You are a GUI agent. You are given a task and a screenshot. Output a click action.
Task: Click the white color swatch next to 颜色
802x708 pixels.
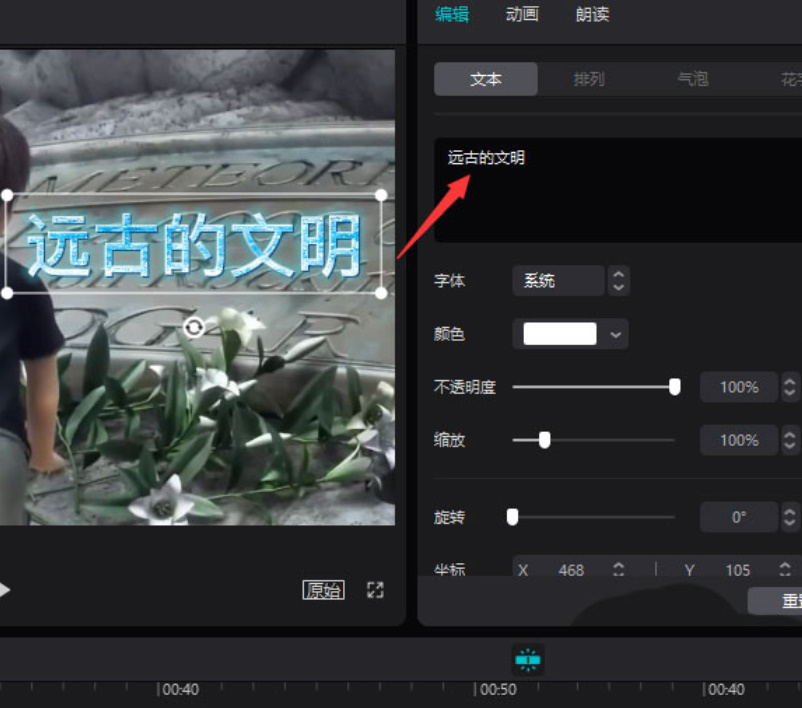pyautogui.click(x=561, y=334)
